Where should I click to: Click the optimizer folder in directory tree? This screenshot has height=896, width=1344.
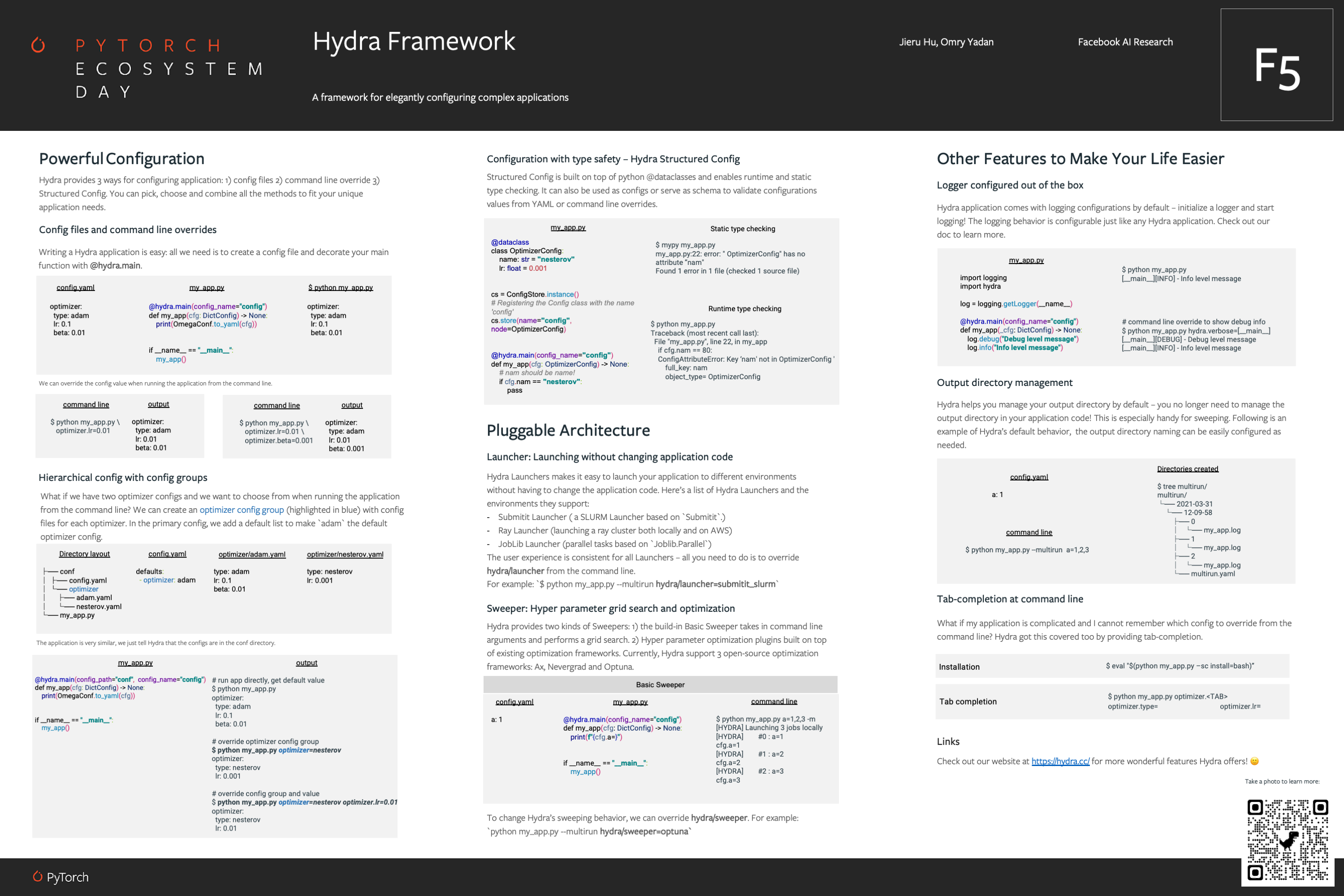pyautogui.click(x=83, y=589)
